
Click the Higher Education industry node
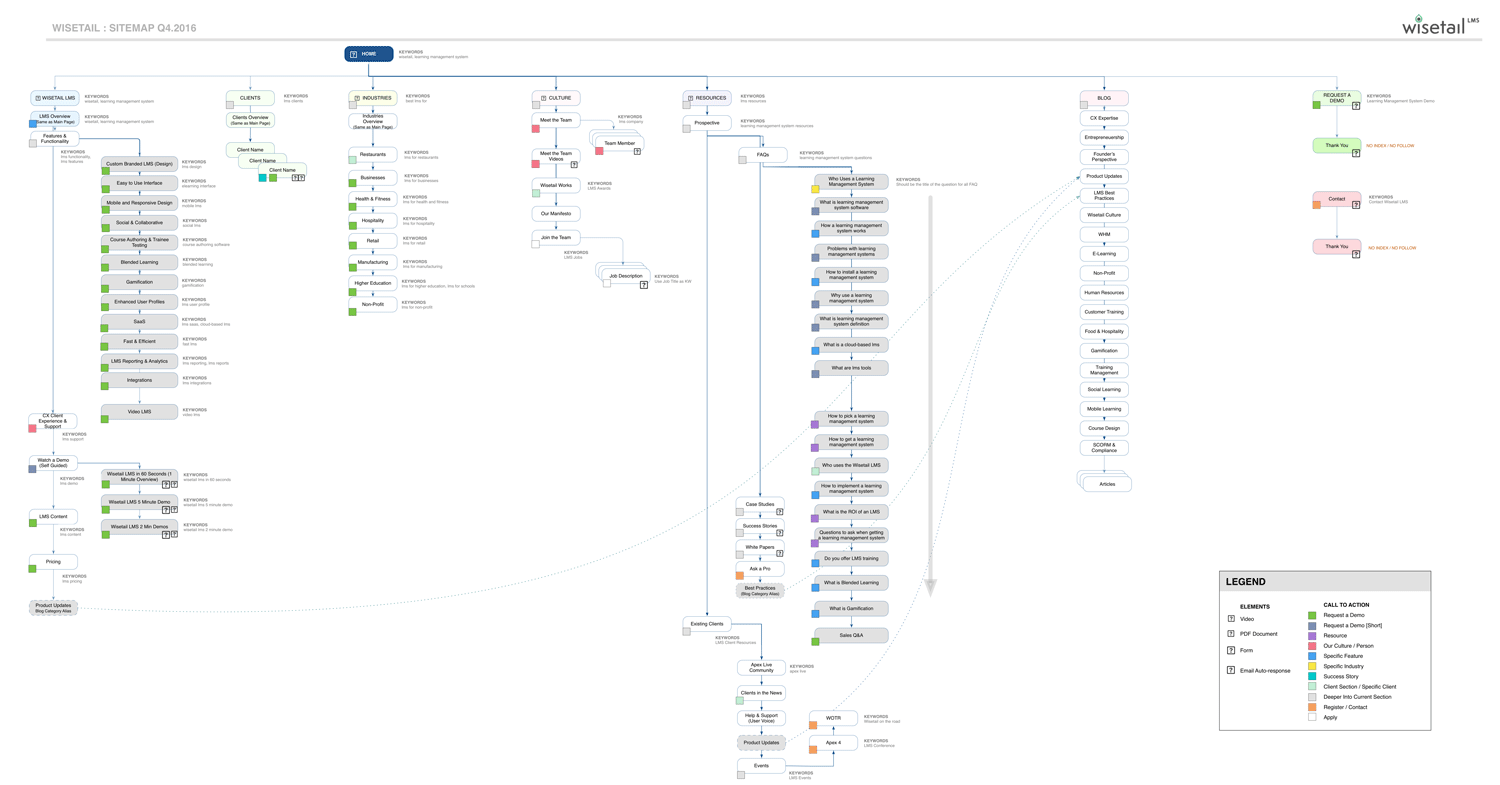[x=373, y=283]
